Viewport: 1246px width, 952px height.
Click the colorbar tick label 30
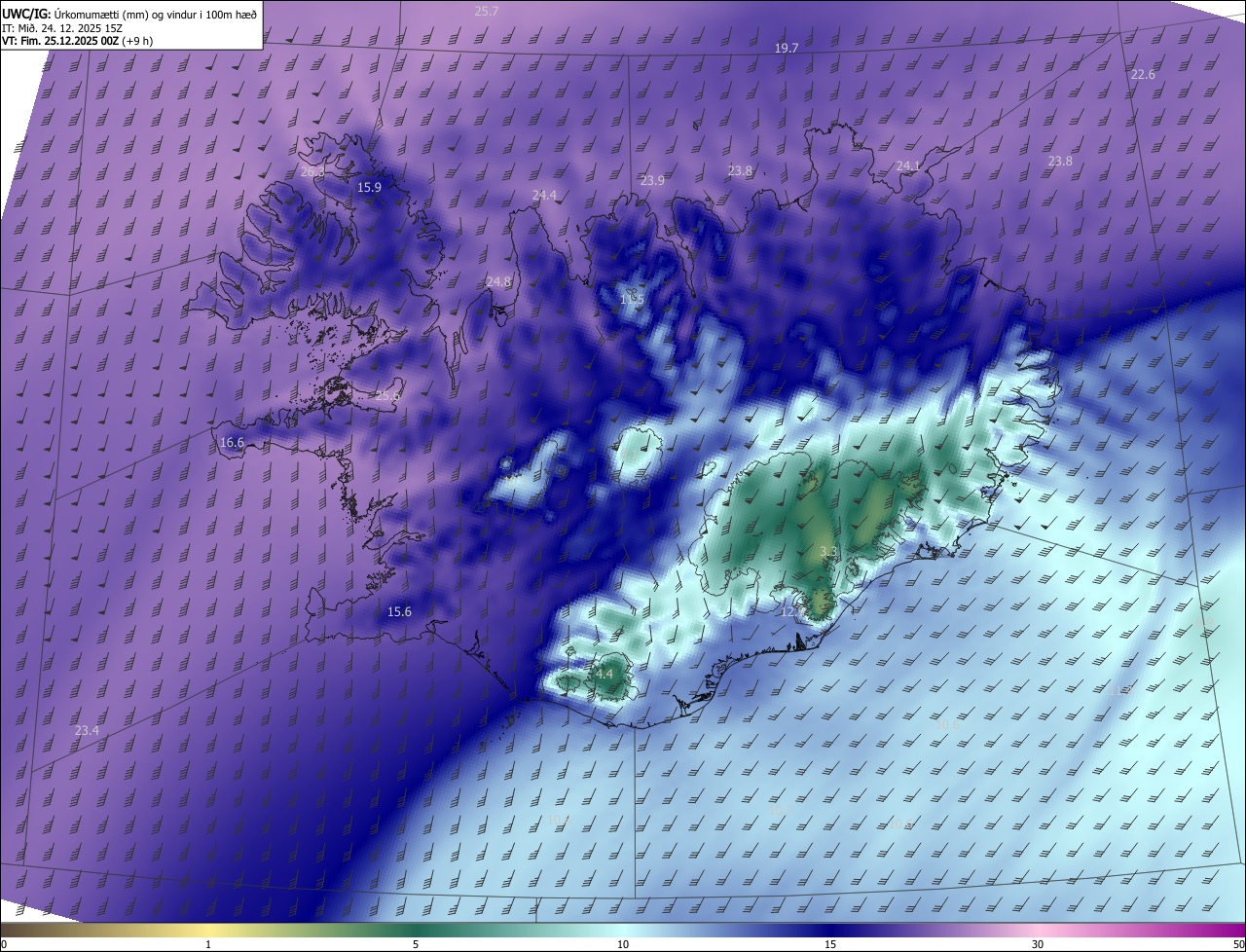point(1038,944)
